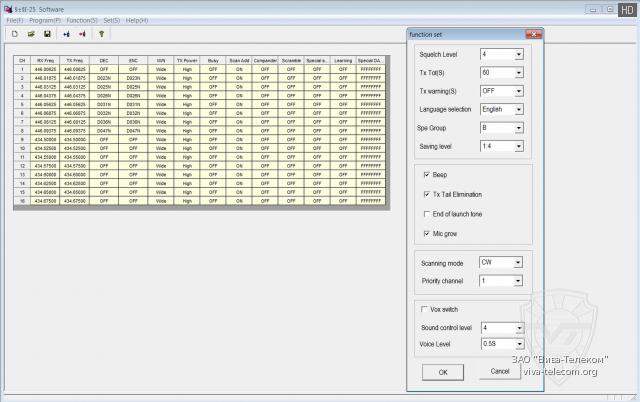The height and width of the screenshot is (402, 640).
Task: Select channel 1 FFFFFFFF cell
Action: pos(371,69)
